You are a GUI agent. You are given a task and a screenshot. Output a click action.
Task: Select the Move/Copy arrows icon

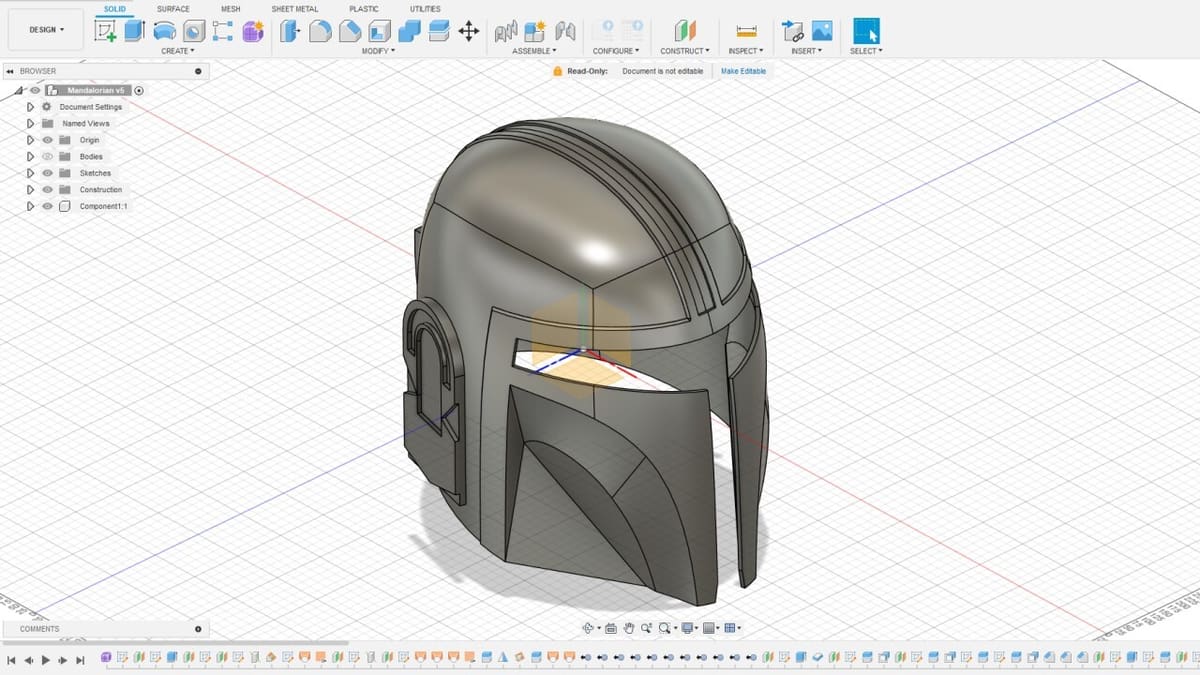(468, 31)
